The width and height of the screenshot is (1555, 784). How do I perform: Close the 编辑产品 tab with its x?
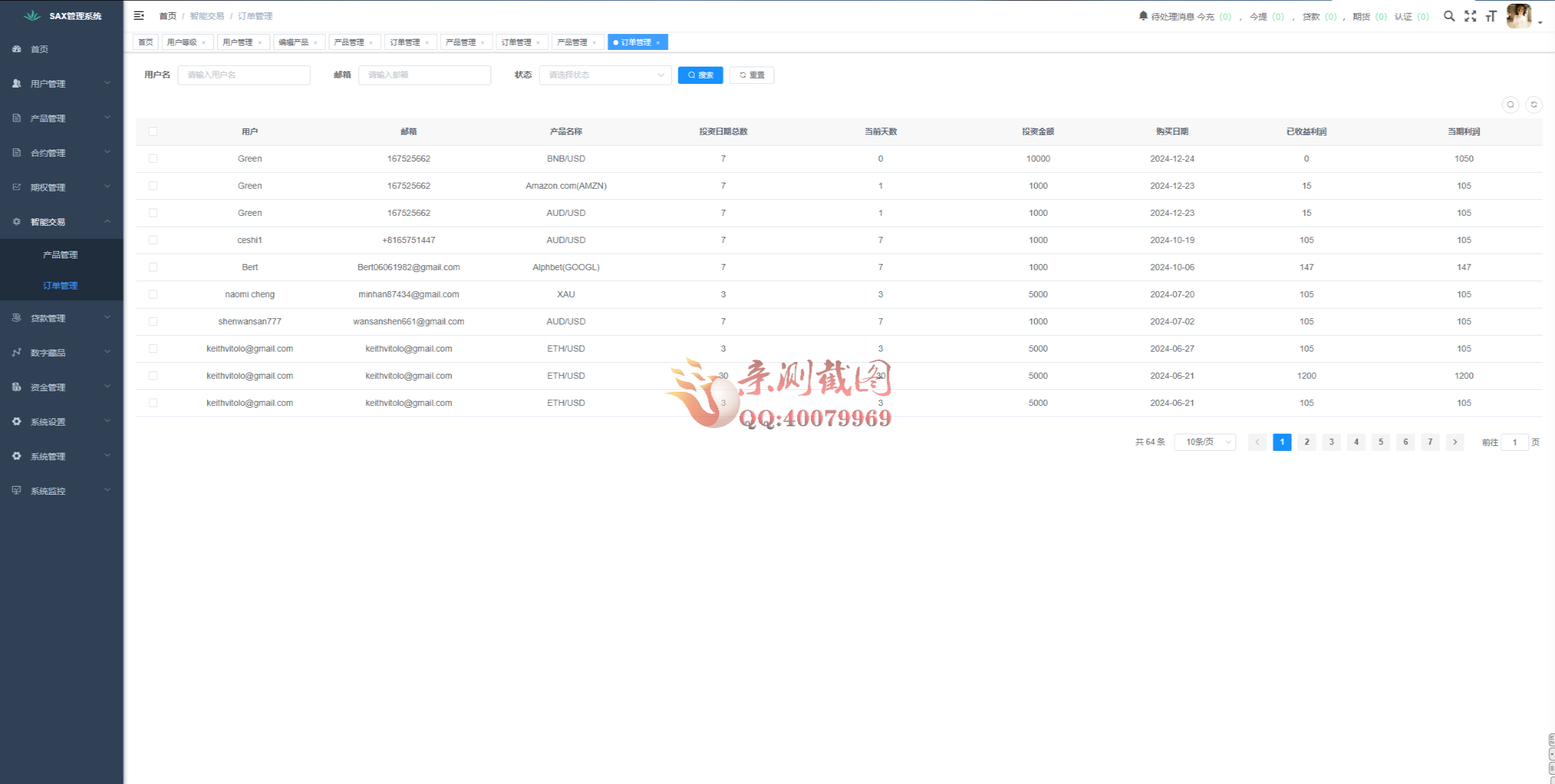pyautogui.click(x=315, y=43)
